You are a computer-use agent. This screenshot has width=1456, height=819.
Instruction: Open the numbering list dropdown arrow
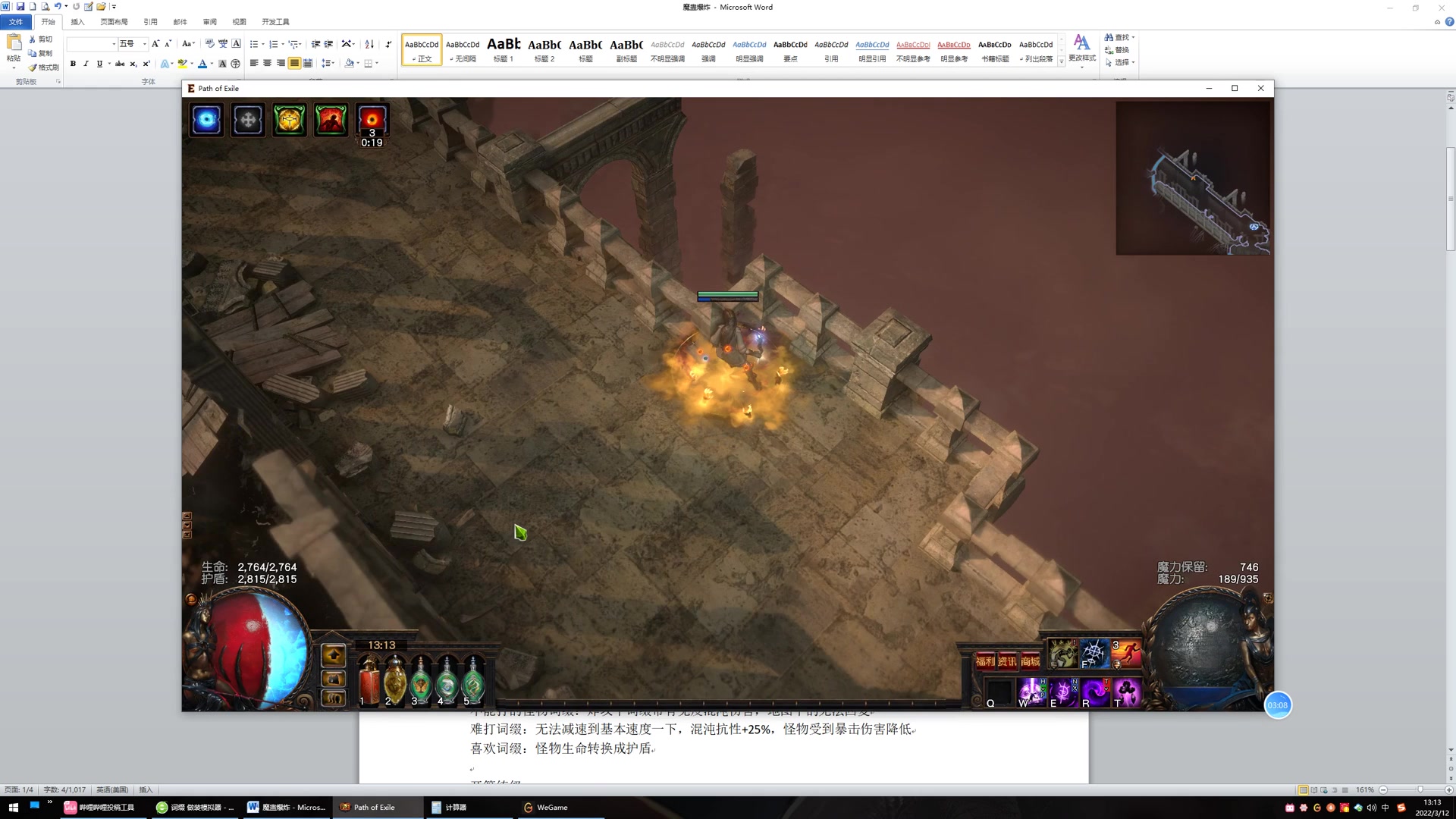pos(283,44)
